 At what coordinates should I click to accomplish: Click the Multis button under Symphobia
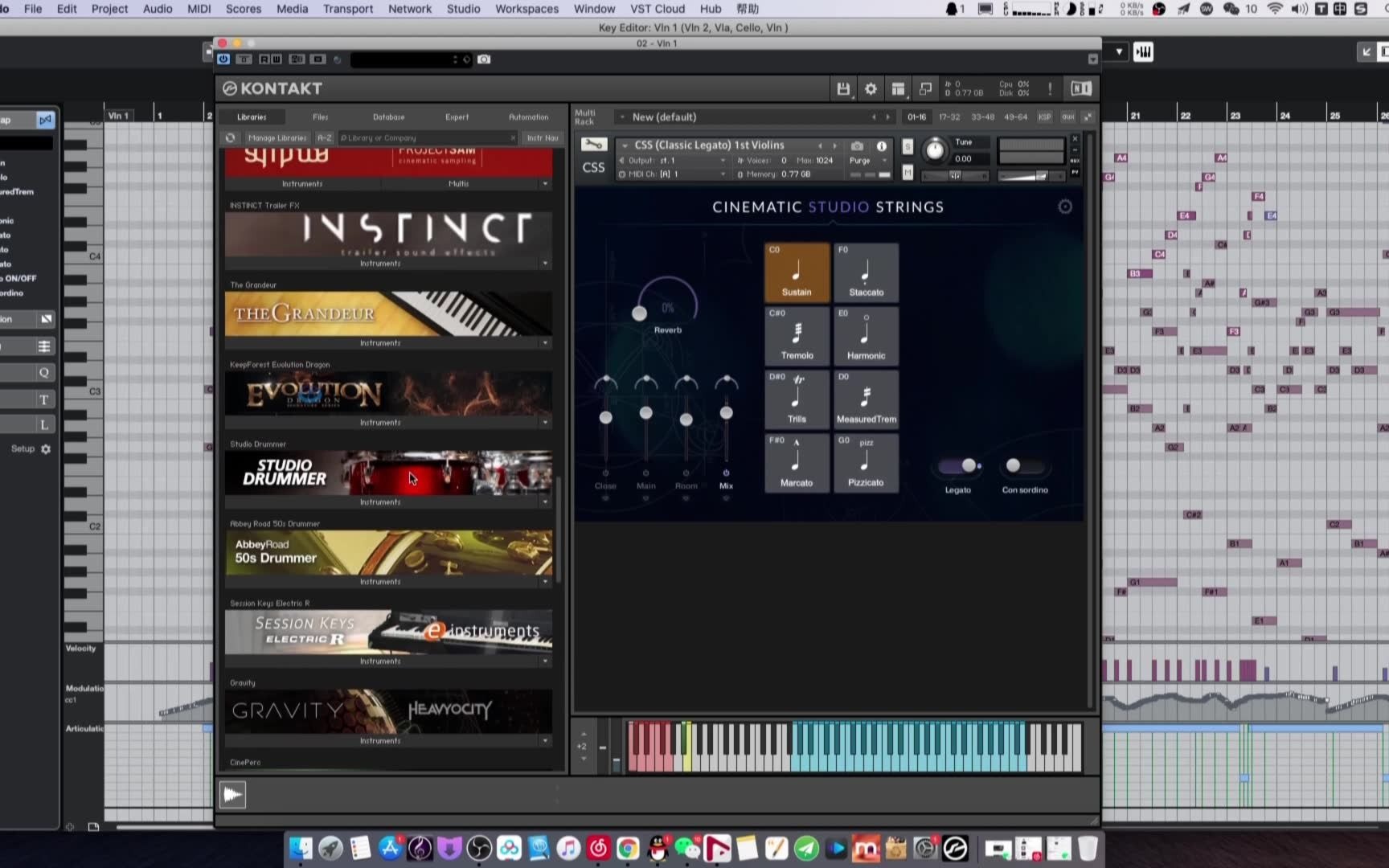point(458,184)
